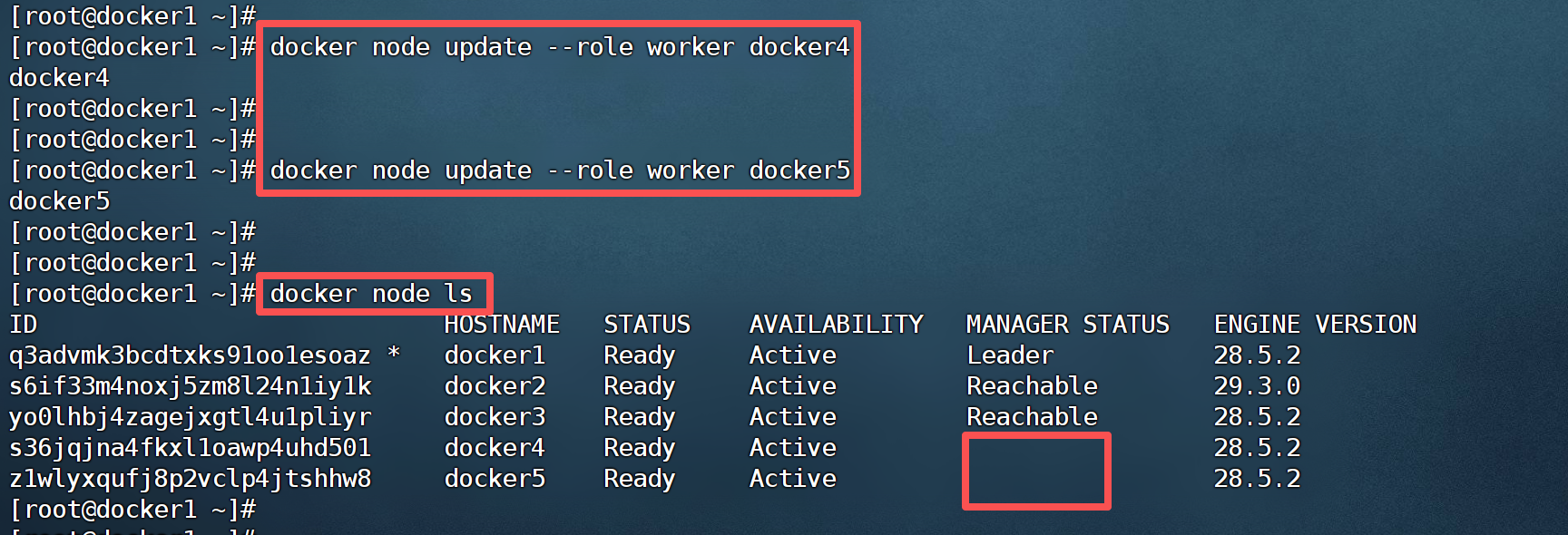Click the "AVAILABILITY" column header
This screenshot has width=1568, height=535.
tap(836, 325)
